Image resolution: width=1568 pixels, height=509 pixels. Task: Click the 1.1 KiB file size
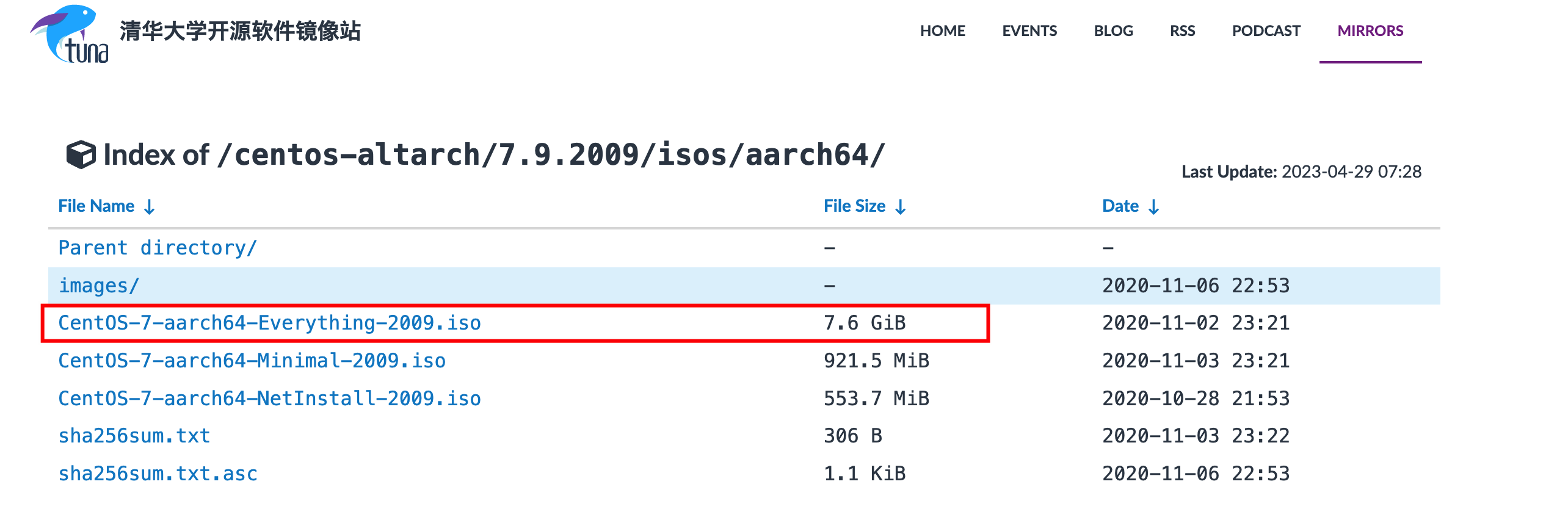pyautogui.click(x=865, y=474)
